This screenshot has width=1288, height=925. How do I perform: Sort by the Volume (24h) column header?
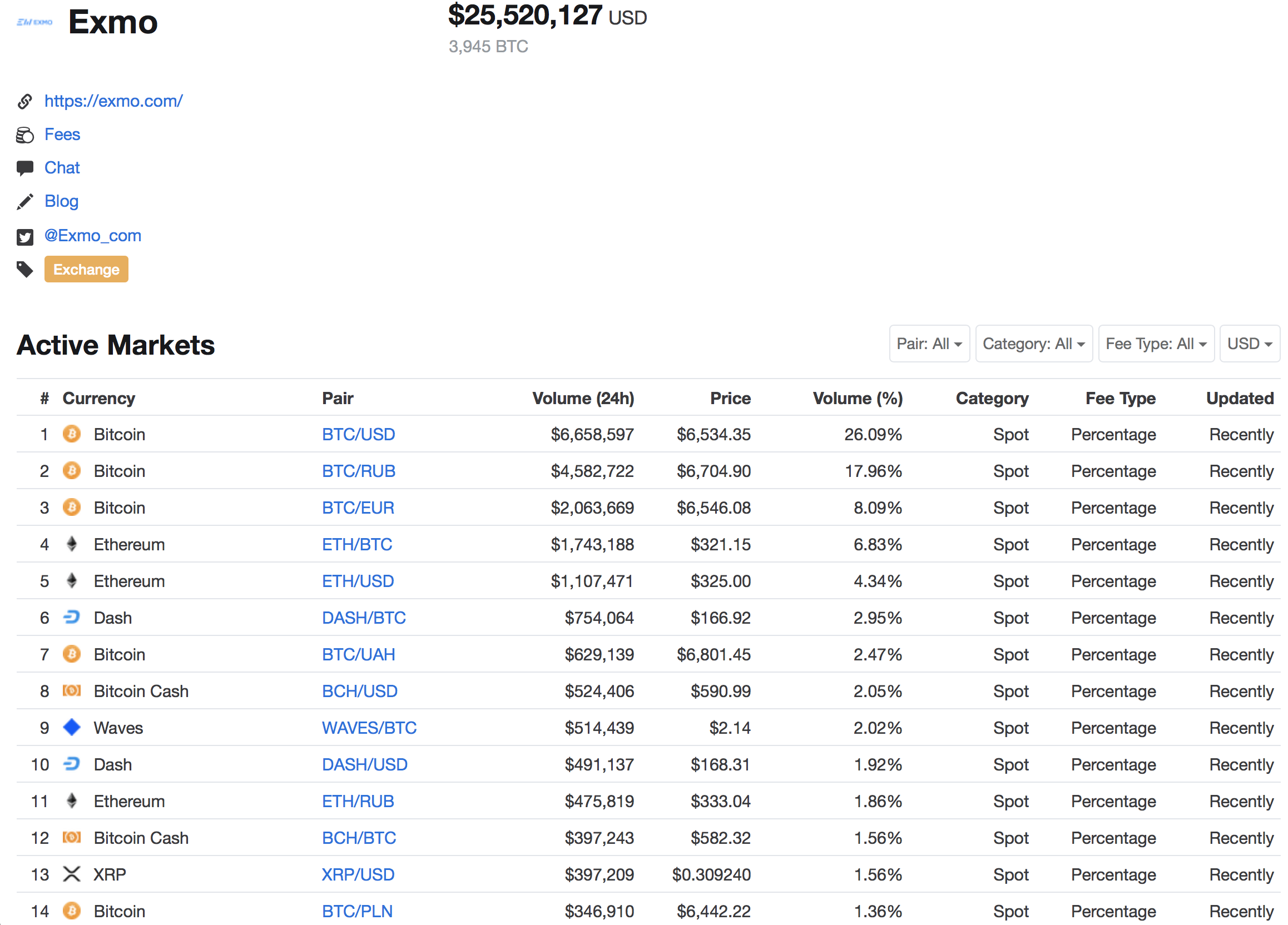point(583,399)
